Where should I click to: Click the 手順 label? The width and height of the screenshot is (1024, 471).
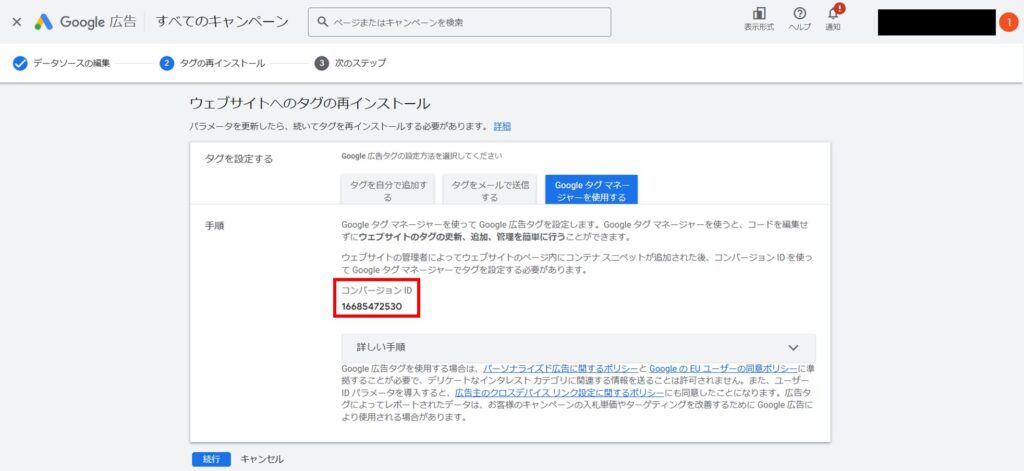214,226
